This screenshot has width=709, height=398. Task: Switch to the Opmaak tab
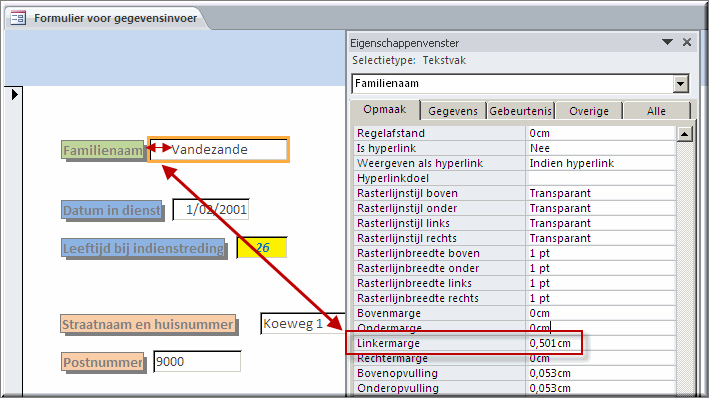coord(385,110)
